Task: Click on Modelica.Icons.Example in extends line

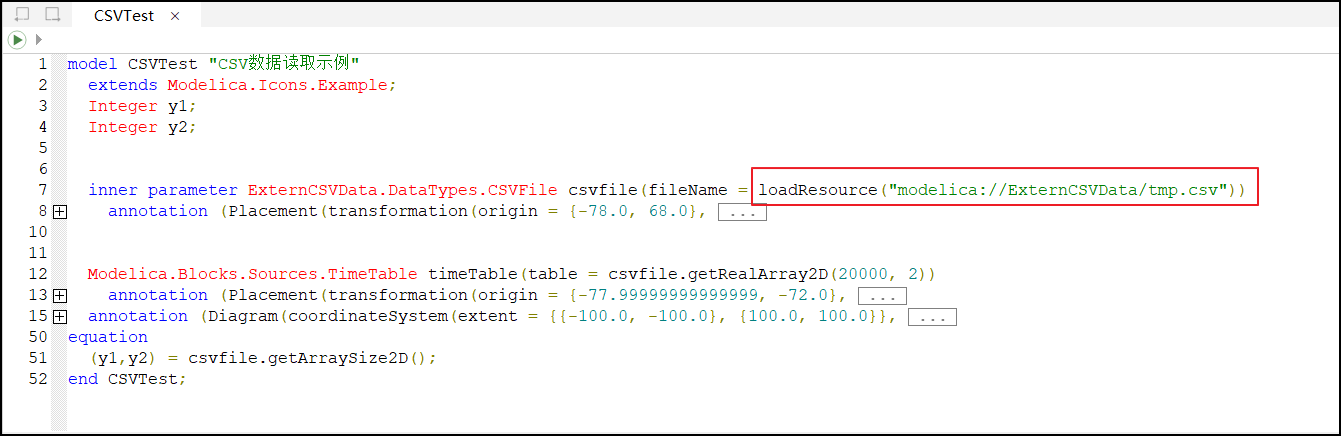Action: pos(281,85)
